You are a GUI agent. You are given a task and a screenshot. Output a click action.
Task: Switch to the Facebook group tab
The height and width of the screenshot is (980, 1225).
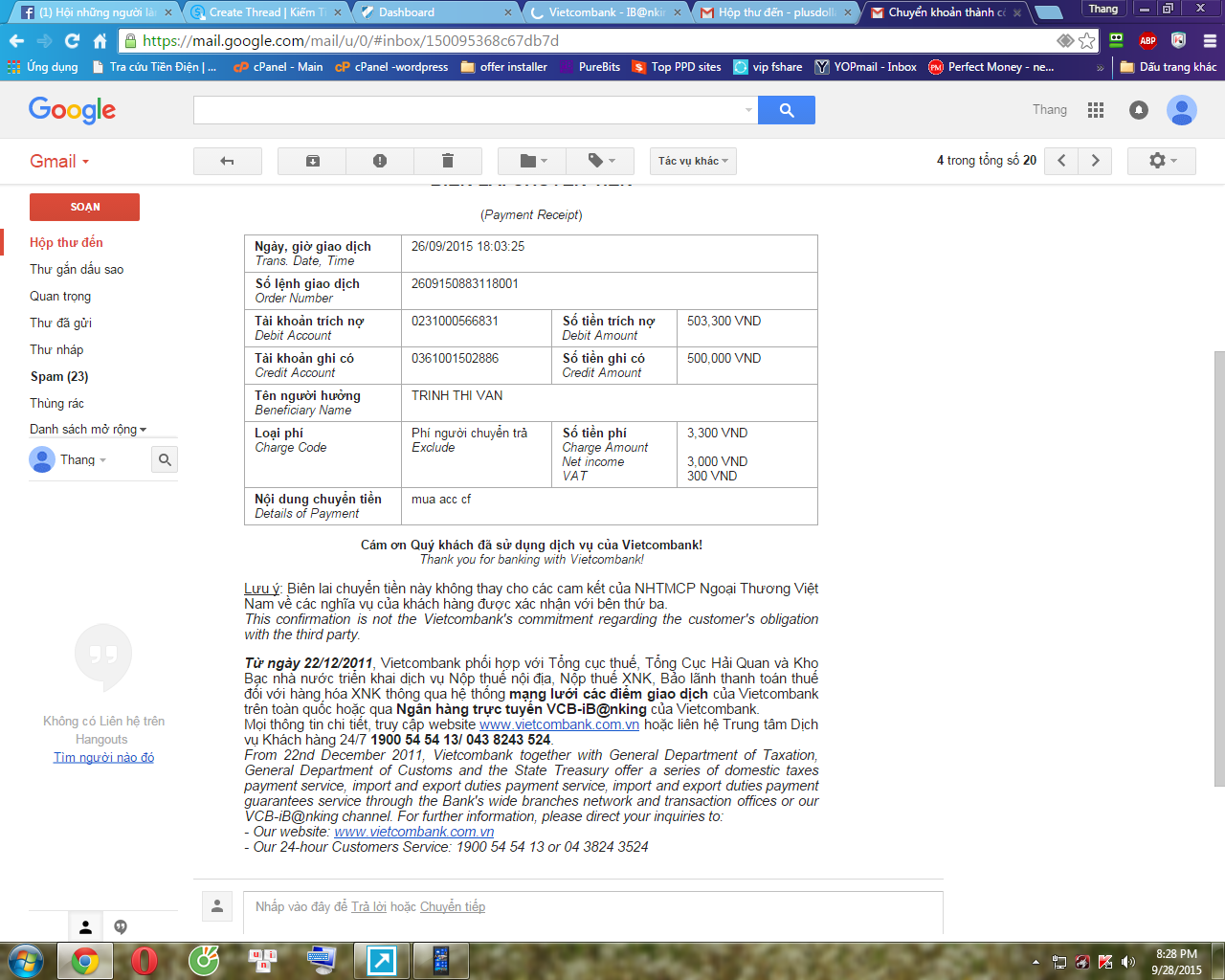tap(96, 12)
